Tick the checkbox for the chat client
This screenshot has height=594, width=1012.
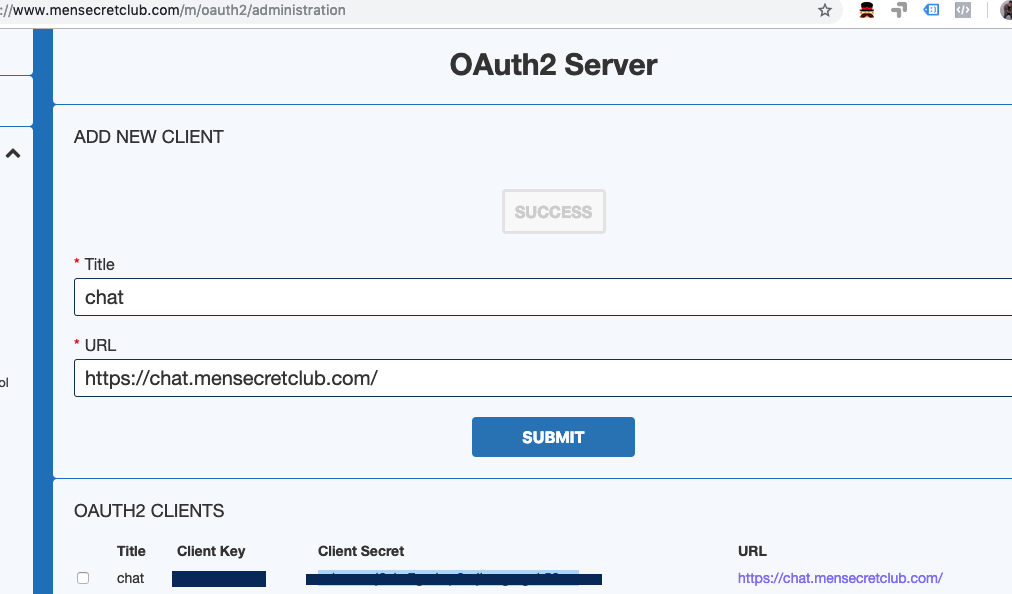[83, 578]
